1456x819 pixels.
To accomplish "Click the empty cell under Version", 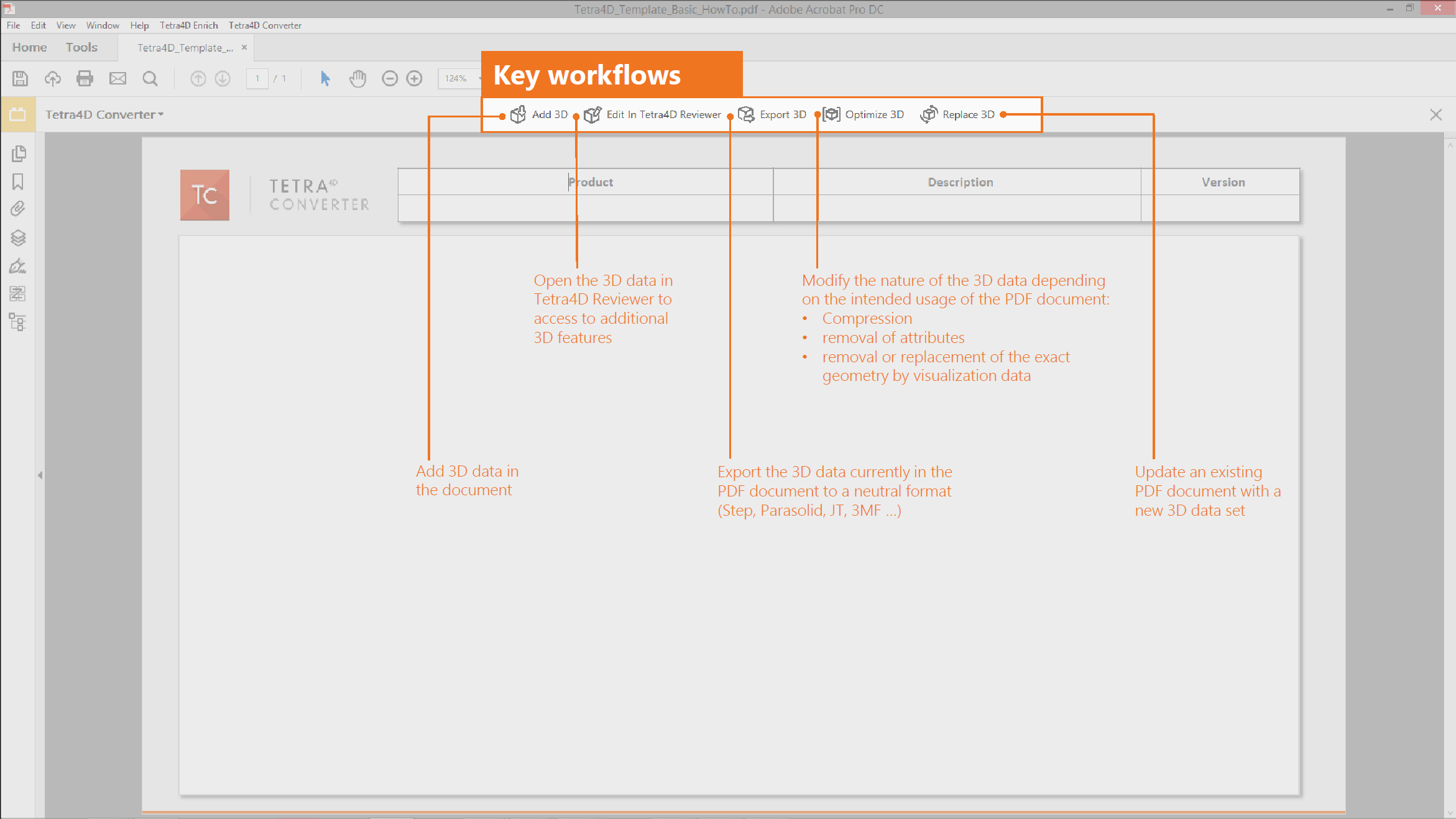I will (1220, 208).
